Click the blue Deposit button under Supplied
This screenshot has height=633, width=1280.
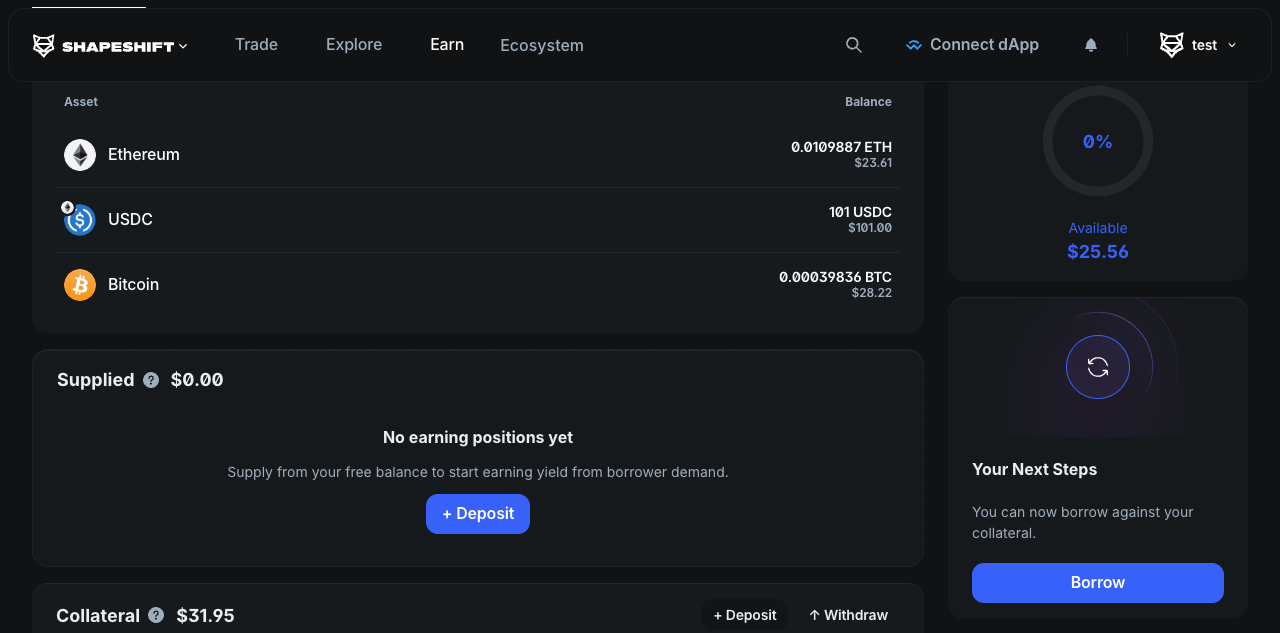(478, 514)
